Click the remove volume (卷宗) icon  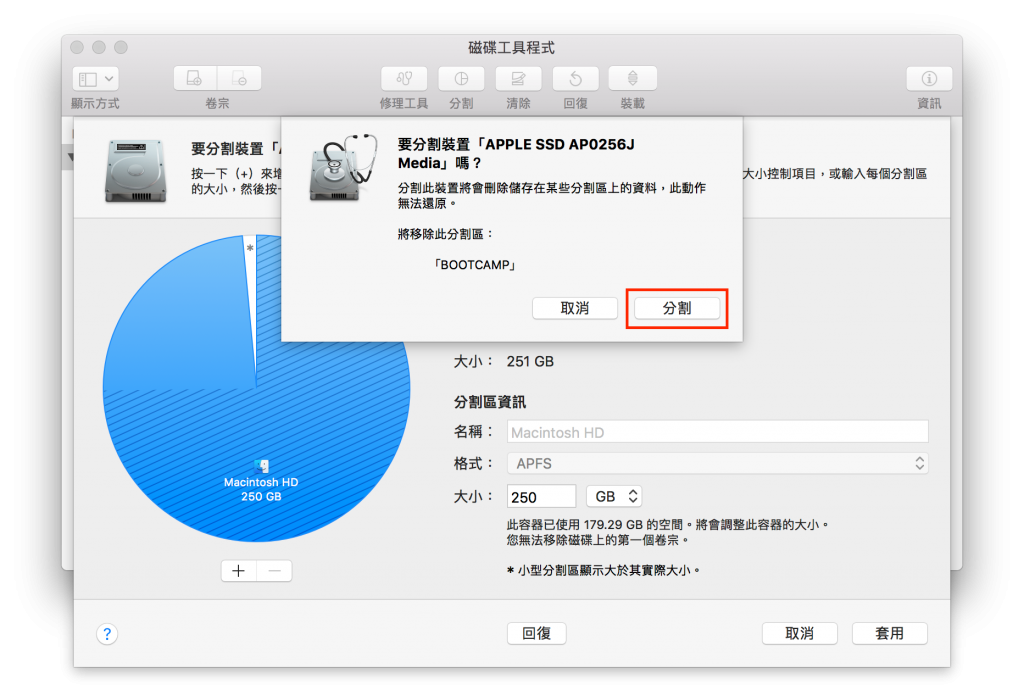[x=240, y=78]
